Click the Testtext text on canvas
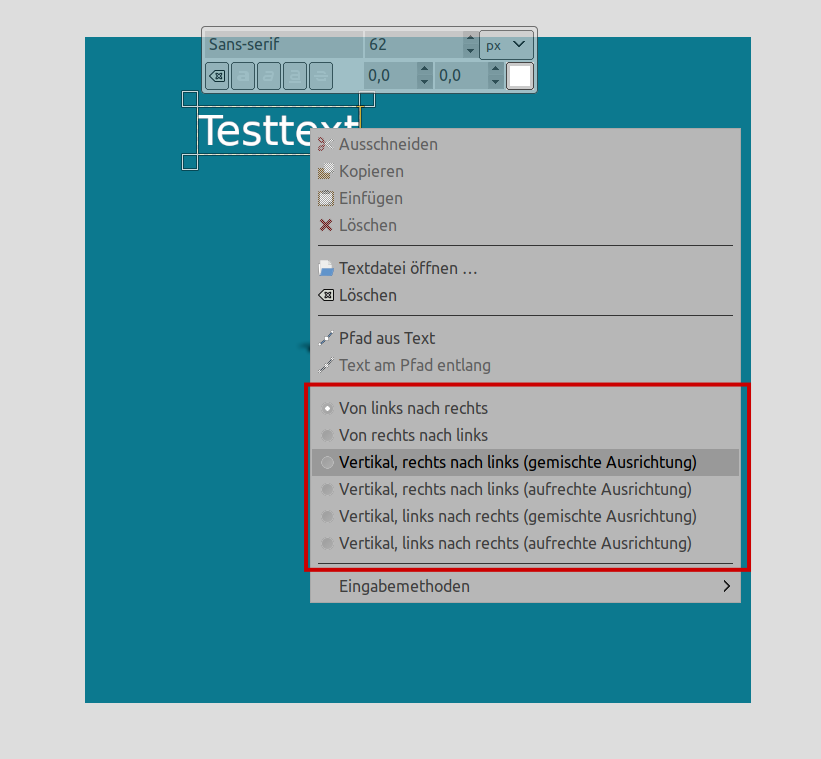Image resolution: width=821 pixels, height=759 pixels. [x=279, y=130]
